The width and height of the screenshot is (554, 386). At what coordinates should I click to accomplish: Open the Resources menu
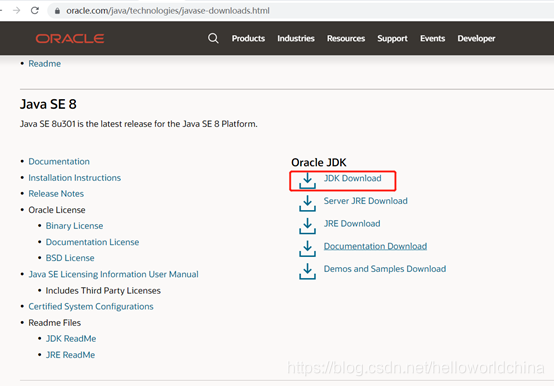[346, 38]
